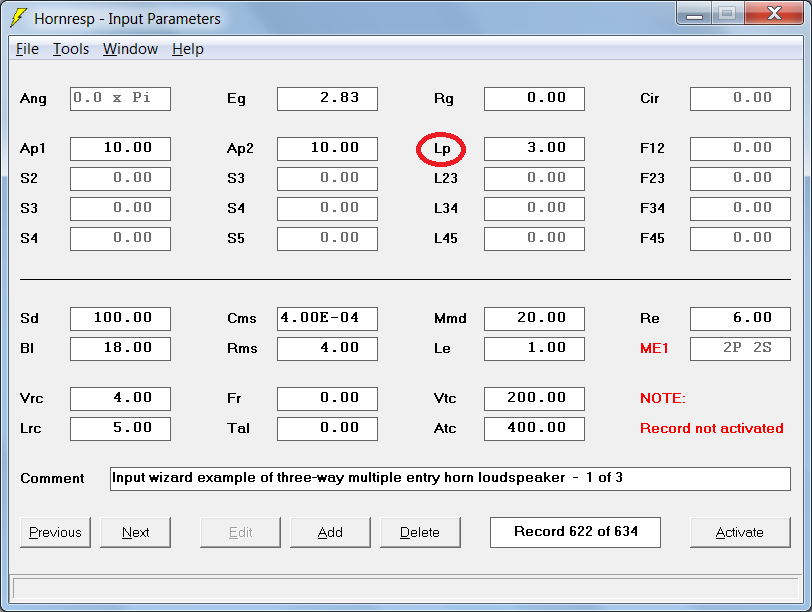Image resolution: width=812 pixels, height=612 pixels.
Task: Click the F45 value field
Action: 741,239
